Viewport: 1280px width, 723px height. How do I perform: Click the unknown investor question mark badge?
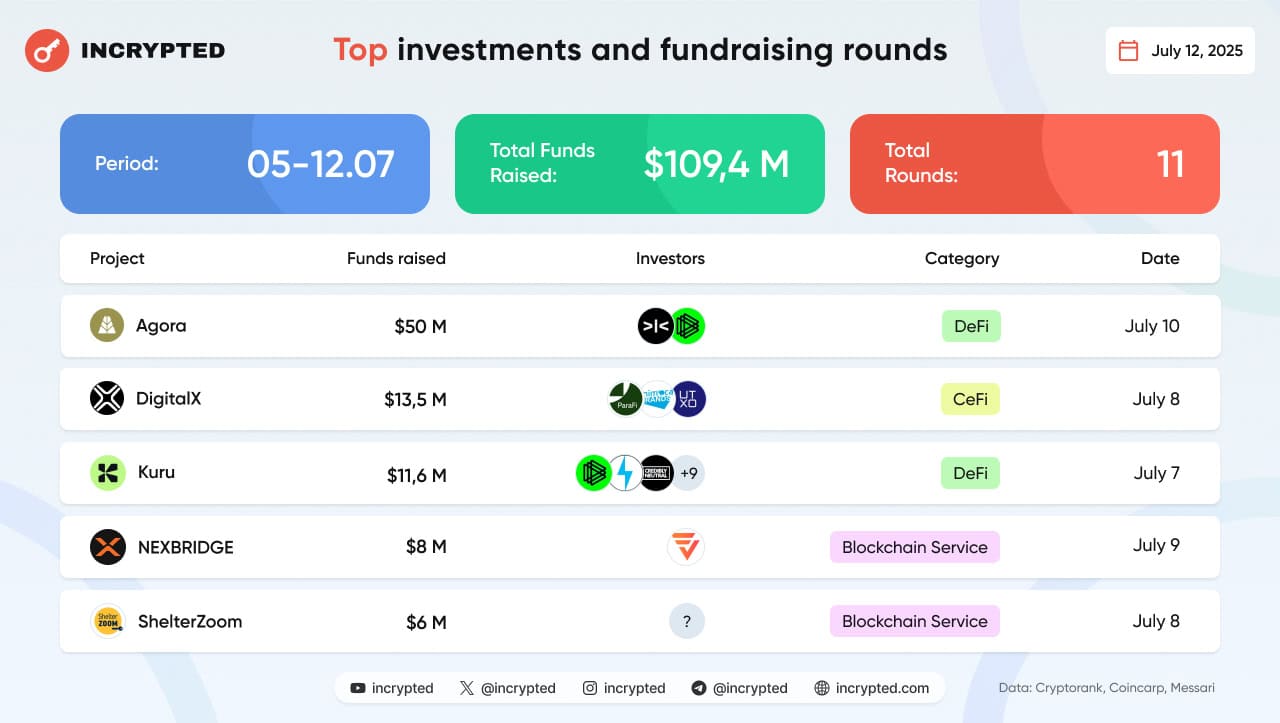pyautogui.click(x=687, y=621)
